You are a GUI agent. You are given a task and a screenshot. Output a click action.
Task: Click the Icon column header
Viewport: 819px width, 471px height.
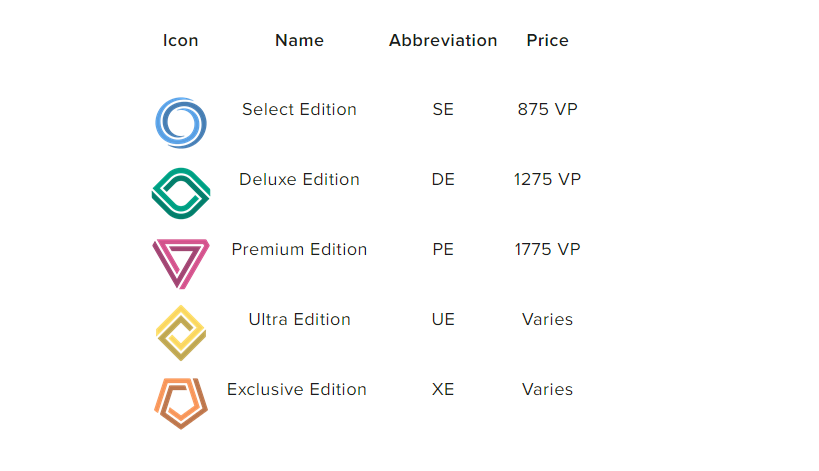pos(181,40)
